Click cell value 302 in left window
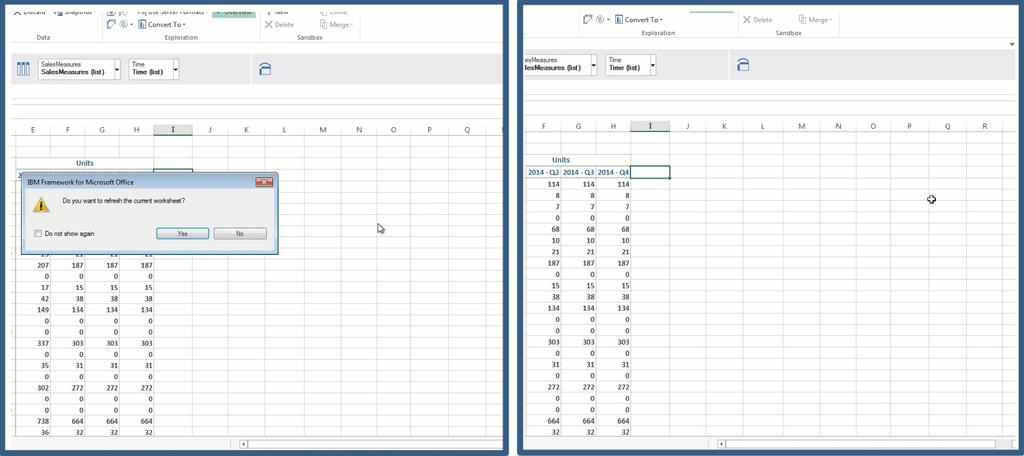This screenshot has height=456, width=1024. coord(43,388)
